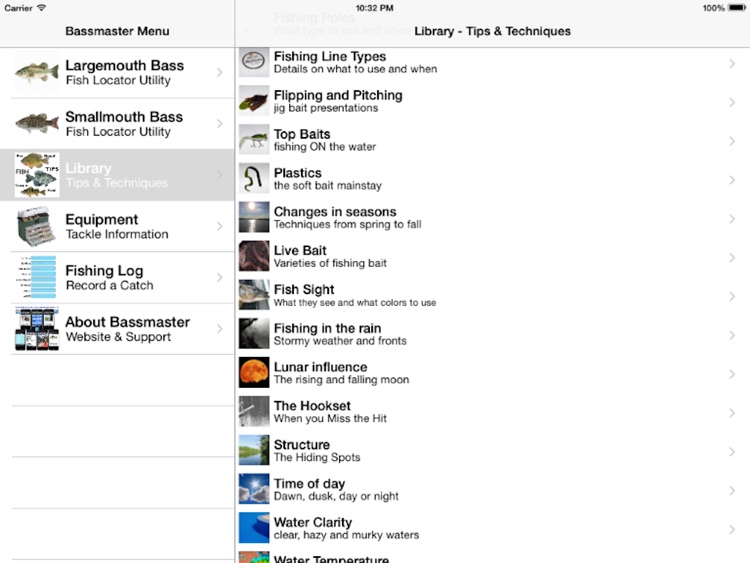Tap the Time of day sky icon
Screen dimensions: 750x563
254,489
